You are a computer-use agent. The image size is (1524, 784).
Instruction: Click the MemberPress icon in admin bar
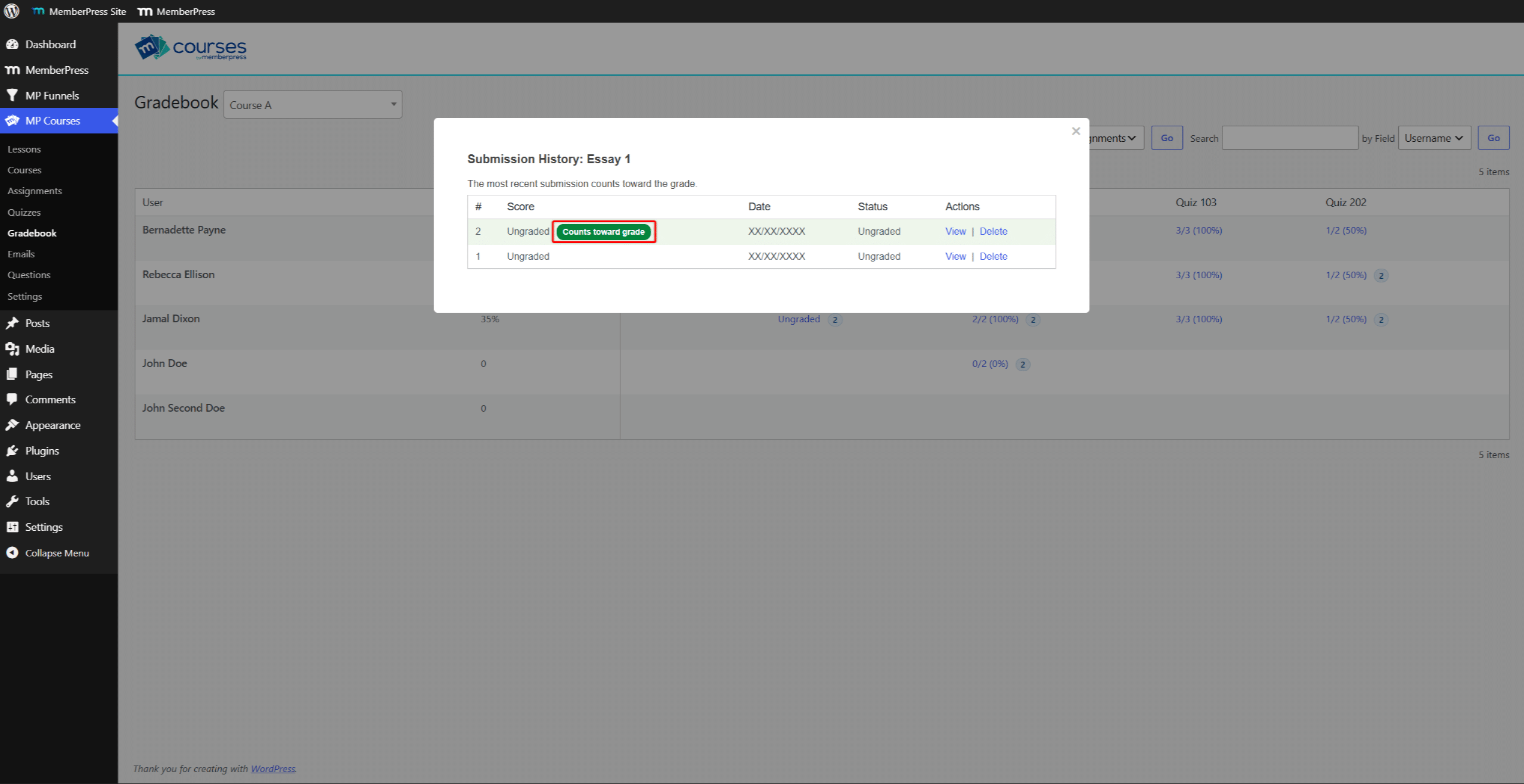[145, 11]
